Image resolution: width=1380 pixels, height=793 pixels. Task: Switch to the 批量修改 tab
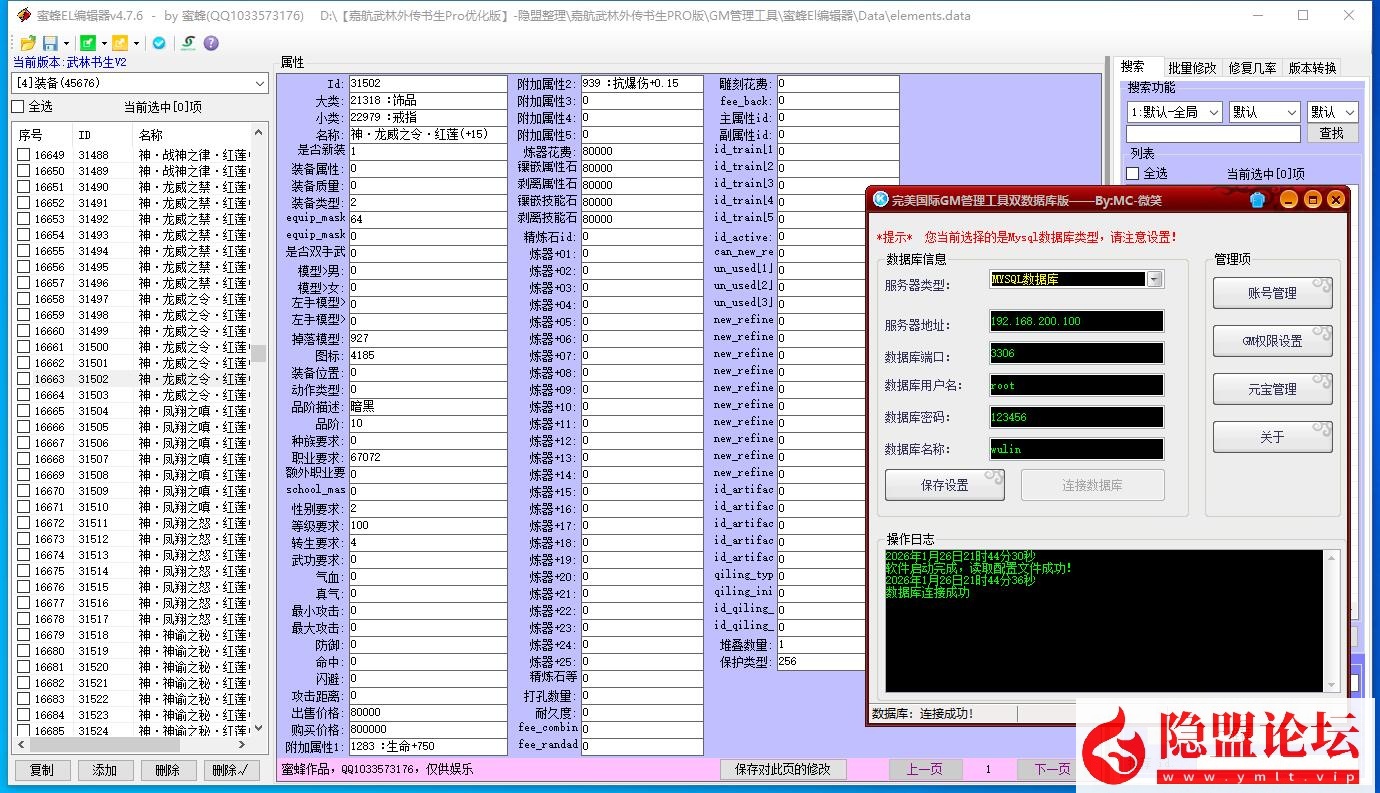point(1192,68)
